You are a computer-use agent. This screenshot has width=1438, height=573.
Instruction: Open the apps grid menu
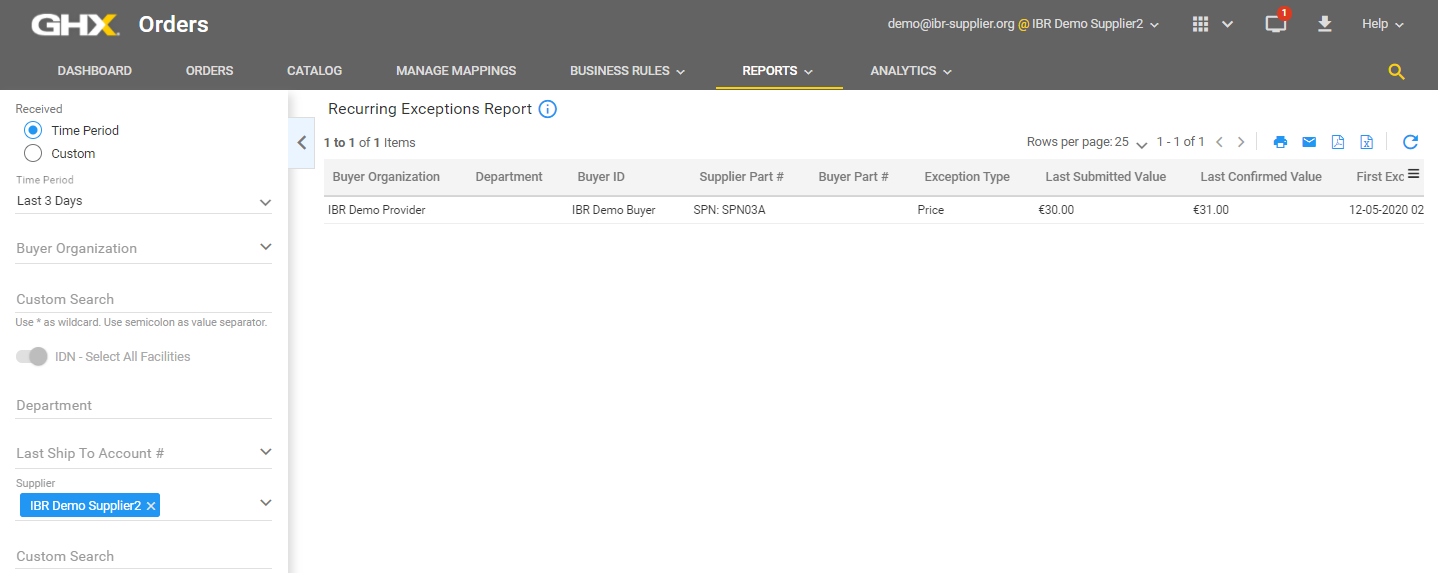[1201, 24]
